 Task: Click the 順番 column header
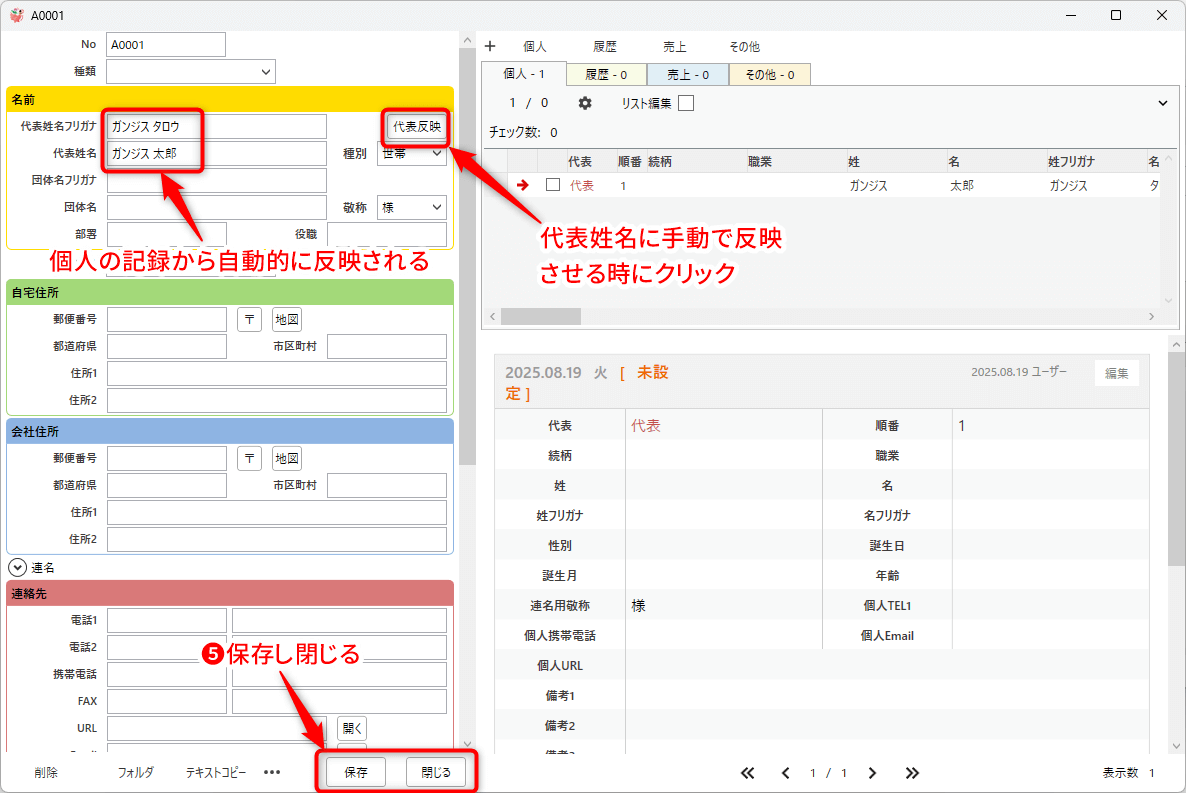coord(629,162)
